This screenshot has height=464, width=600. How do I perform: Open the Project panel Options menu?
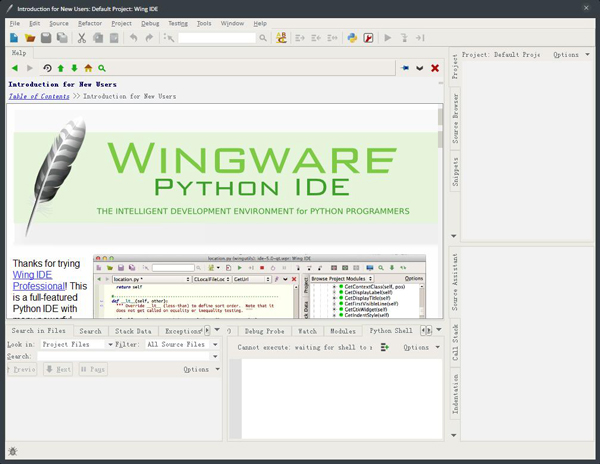coord(571,55)
